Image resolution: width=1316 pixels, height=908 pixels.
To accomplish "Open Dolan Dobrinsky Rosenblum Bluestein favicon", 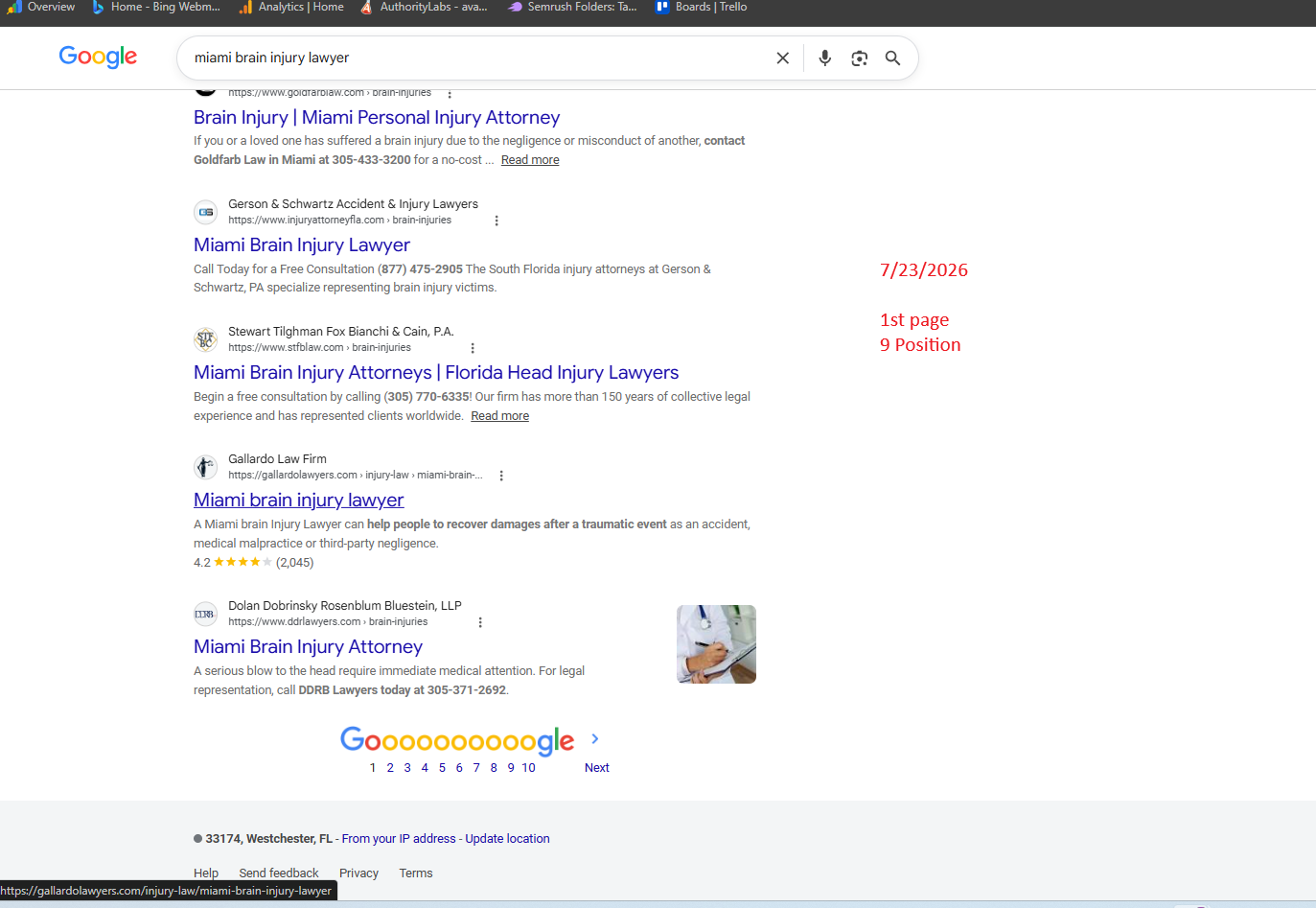I will 206,614.
